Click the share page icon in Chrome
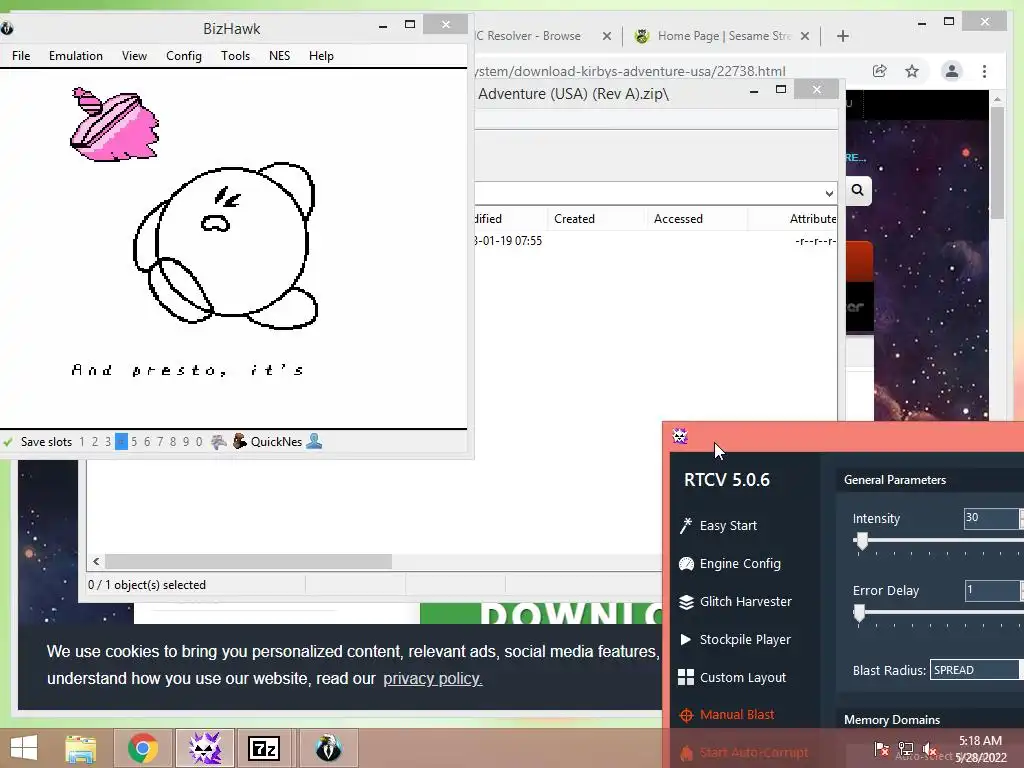The height and width of the screenshot is (768, 1024). (x=880, y=71)
